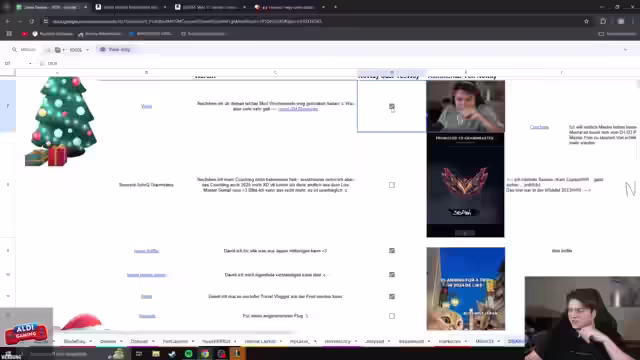Close the second browser tab
The height and width of the screenshot is (360, 640).
tap(164, 7)
